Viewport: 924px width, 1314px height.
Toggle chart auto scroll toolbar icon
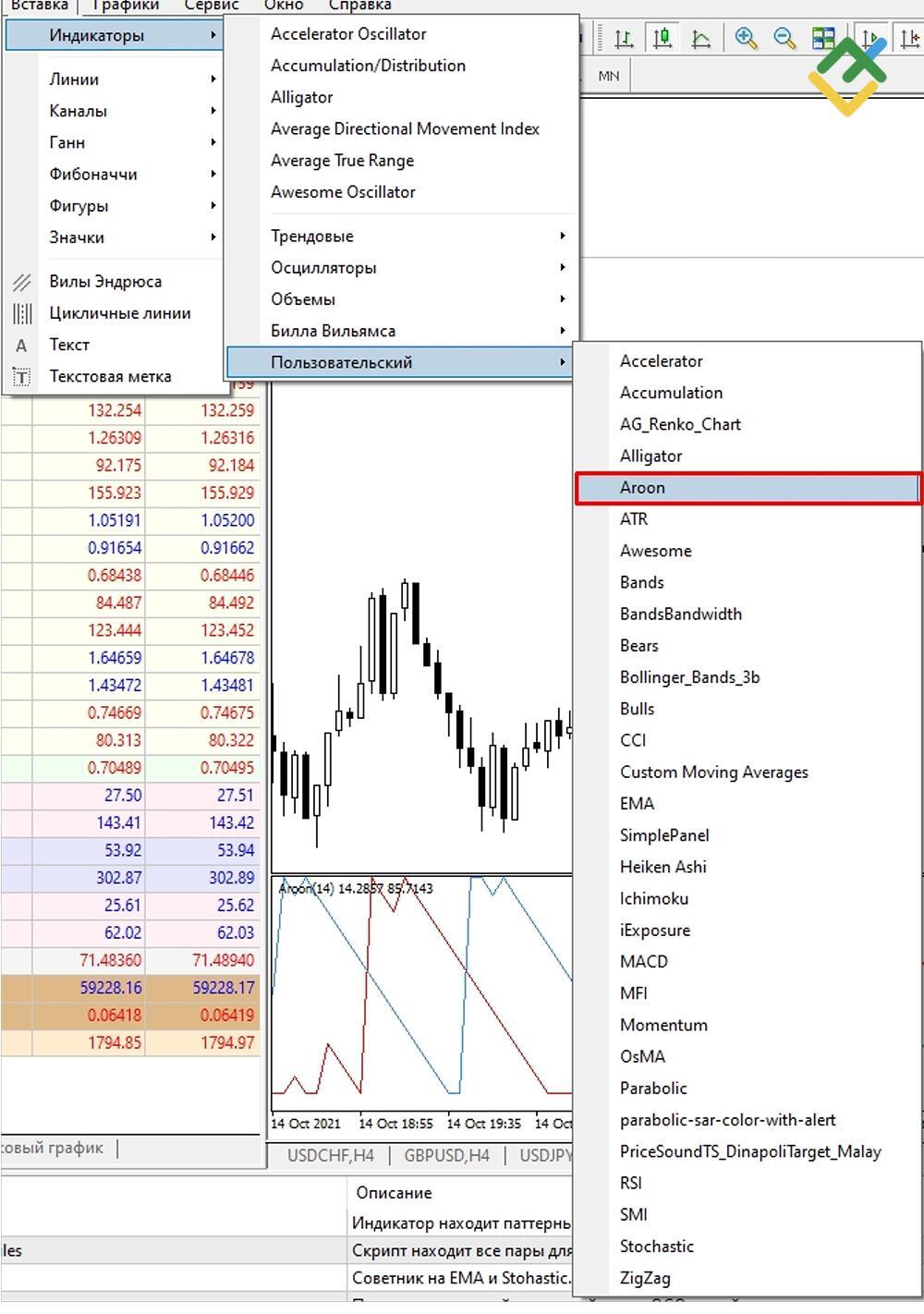[x=870, y=38]
